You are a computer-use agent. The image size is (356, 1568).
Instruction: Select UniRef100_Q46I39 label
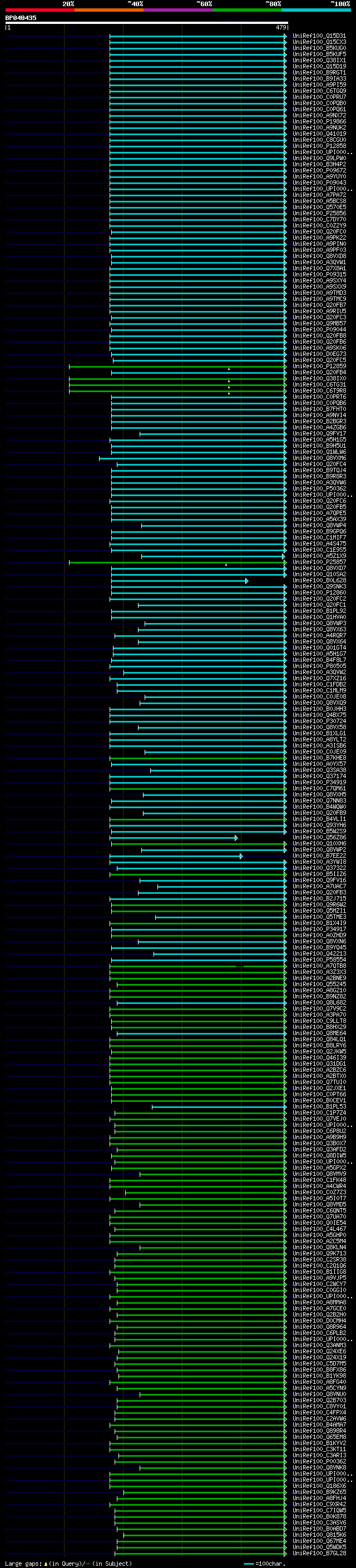click(x=319, y=1058)
